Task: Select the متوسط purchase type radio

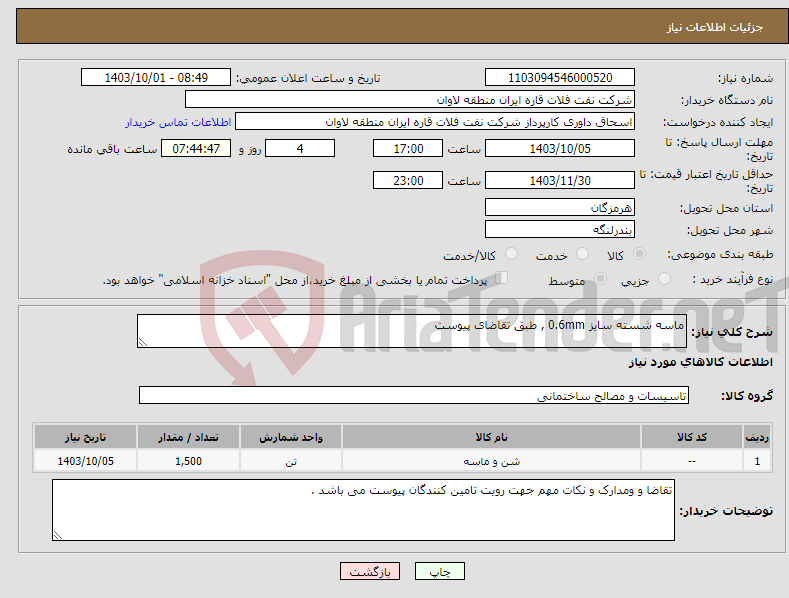Action: pos(600,279)
